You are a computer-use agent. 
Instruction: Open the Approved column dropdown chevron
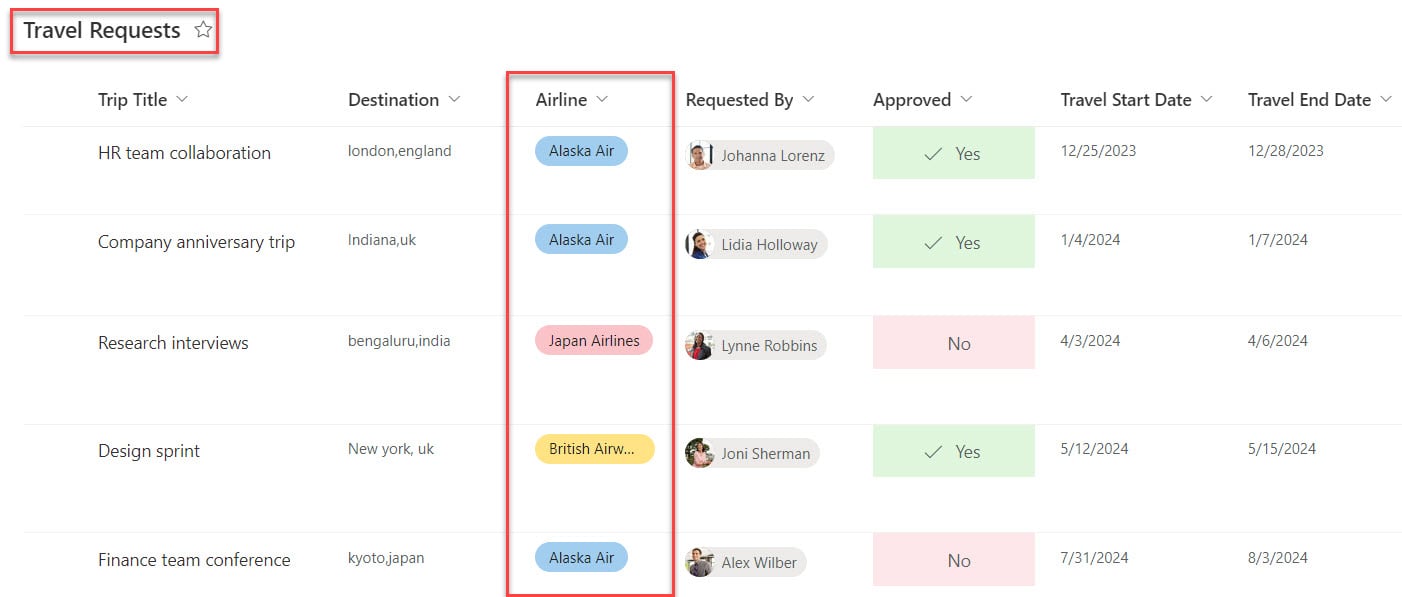pyautogui.click(x=966, y=99)
